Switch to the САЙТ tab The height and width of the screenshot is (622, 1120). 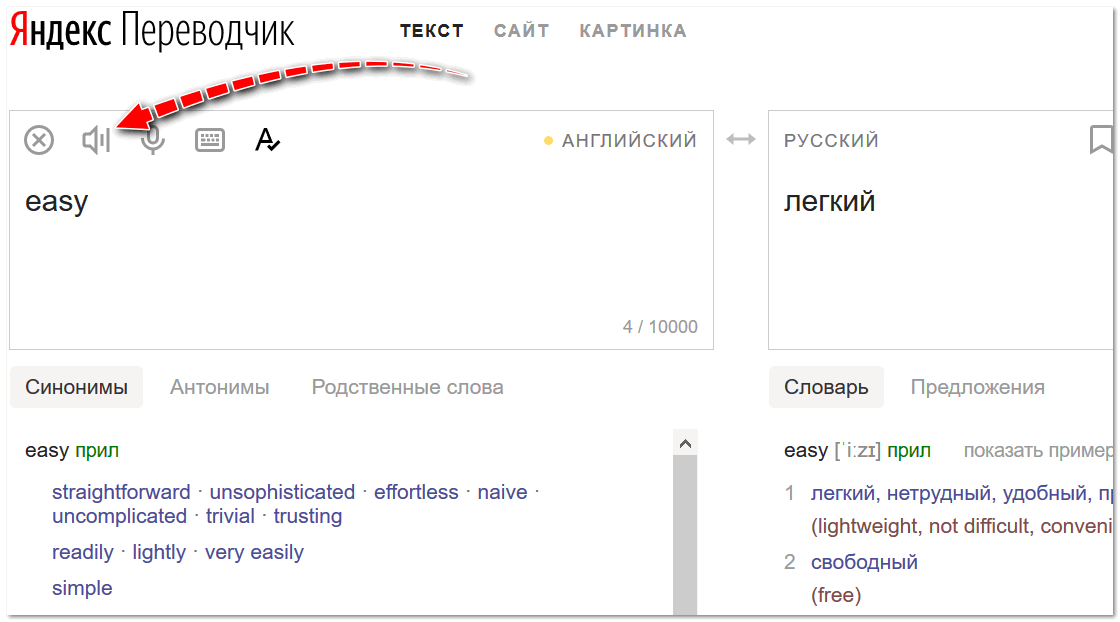point(521,31)
